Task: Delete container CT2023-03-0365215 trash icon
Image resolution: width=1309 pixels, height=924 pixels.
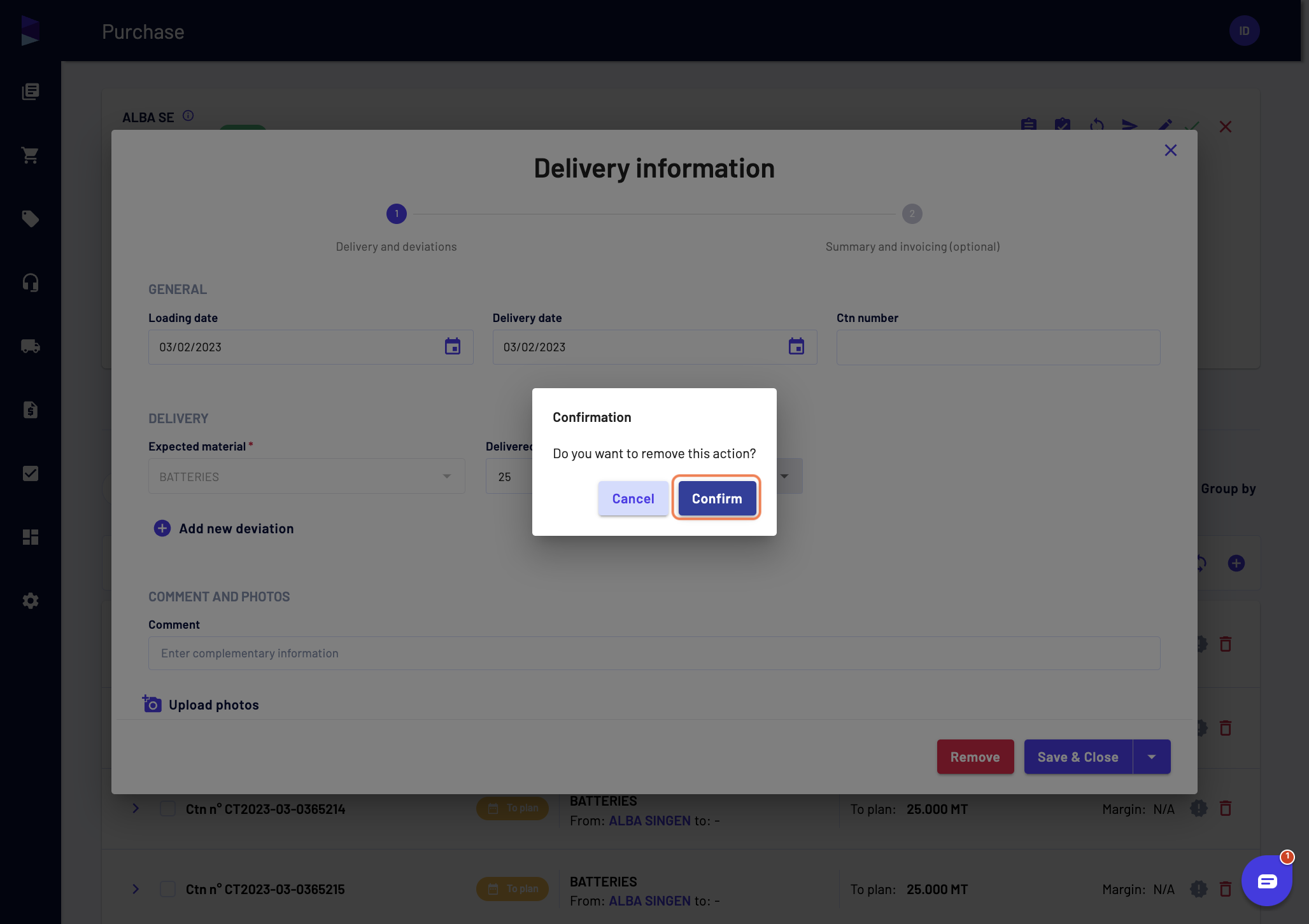Action: coord(1225,888)
